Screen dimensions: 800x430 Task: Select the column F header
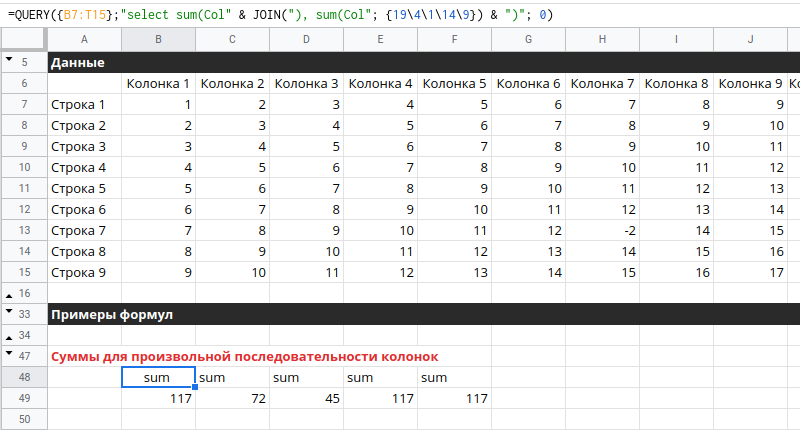pyautogui.click(x=454, y=40)
